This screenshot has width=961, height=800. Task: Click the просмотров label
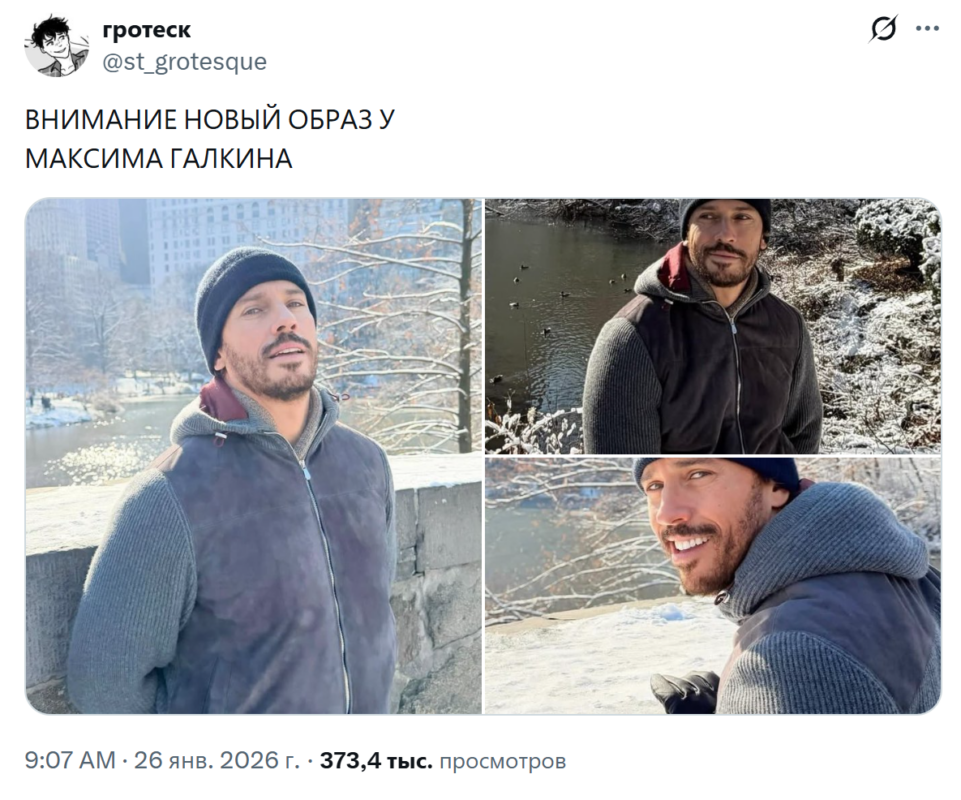click(503, 761)
